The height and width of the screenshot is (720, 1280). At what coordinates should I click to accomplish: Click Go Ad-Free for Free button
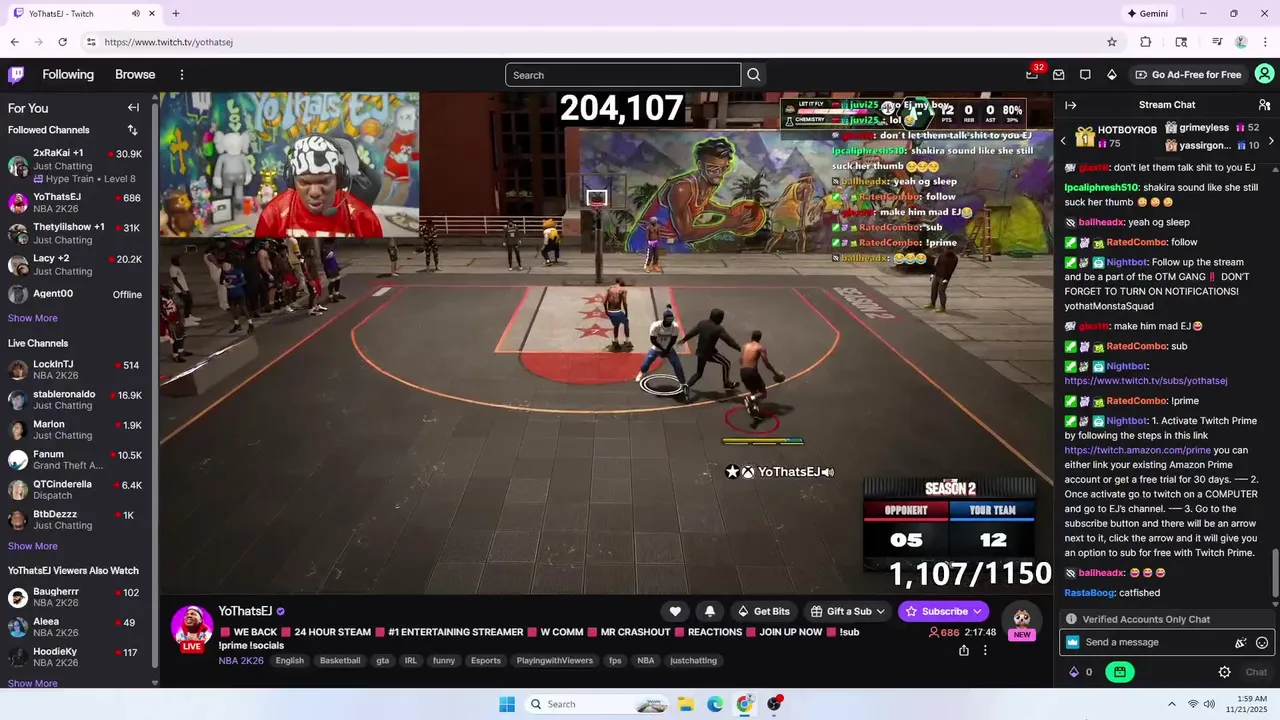coord(1188,75)
